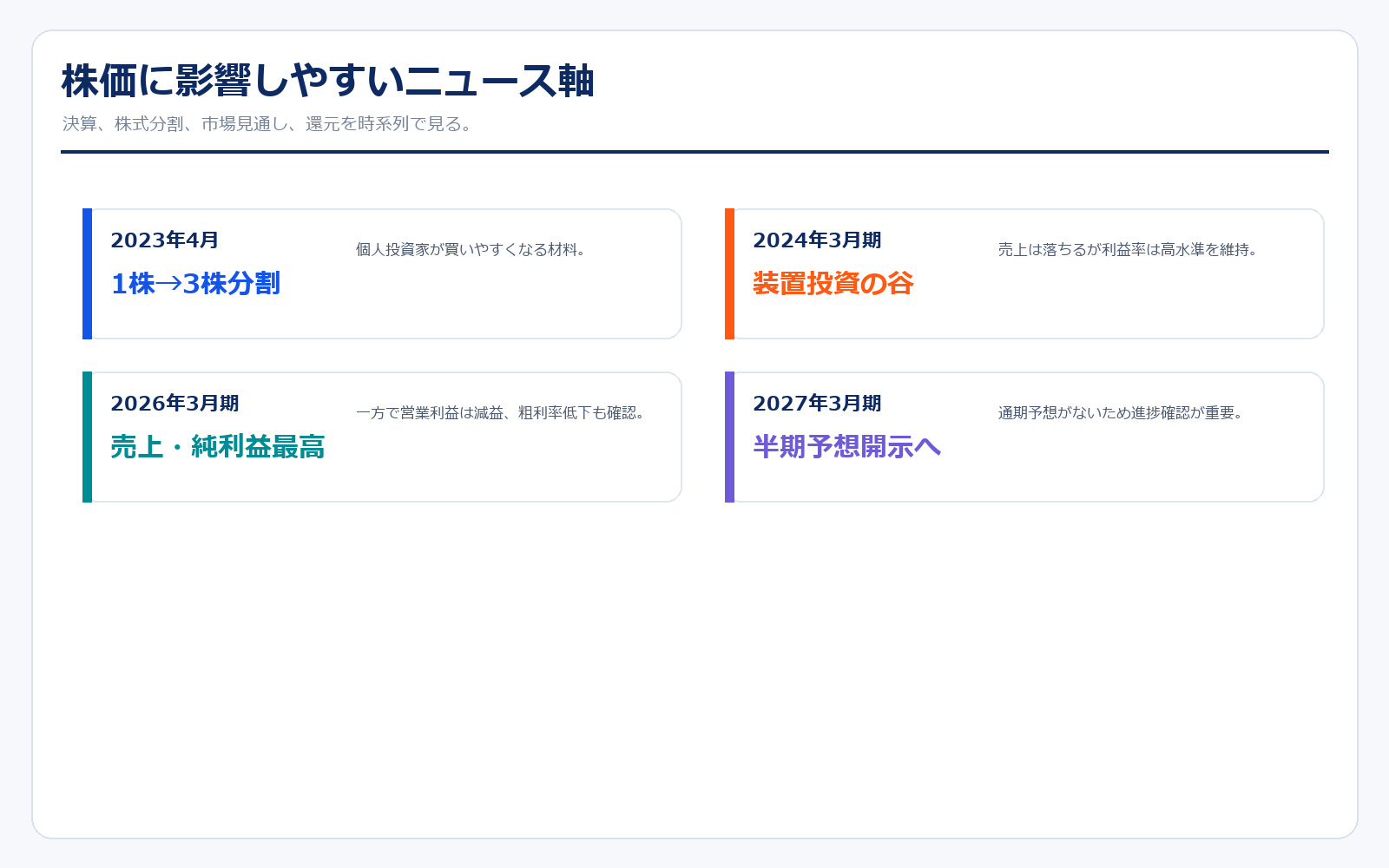Screen dimensions: 1389x868
Task: Select the heading 装置投資の谷
Action: [833, 284]
